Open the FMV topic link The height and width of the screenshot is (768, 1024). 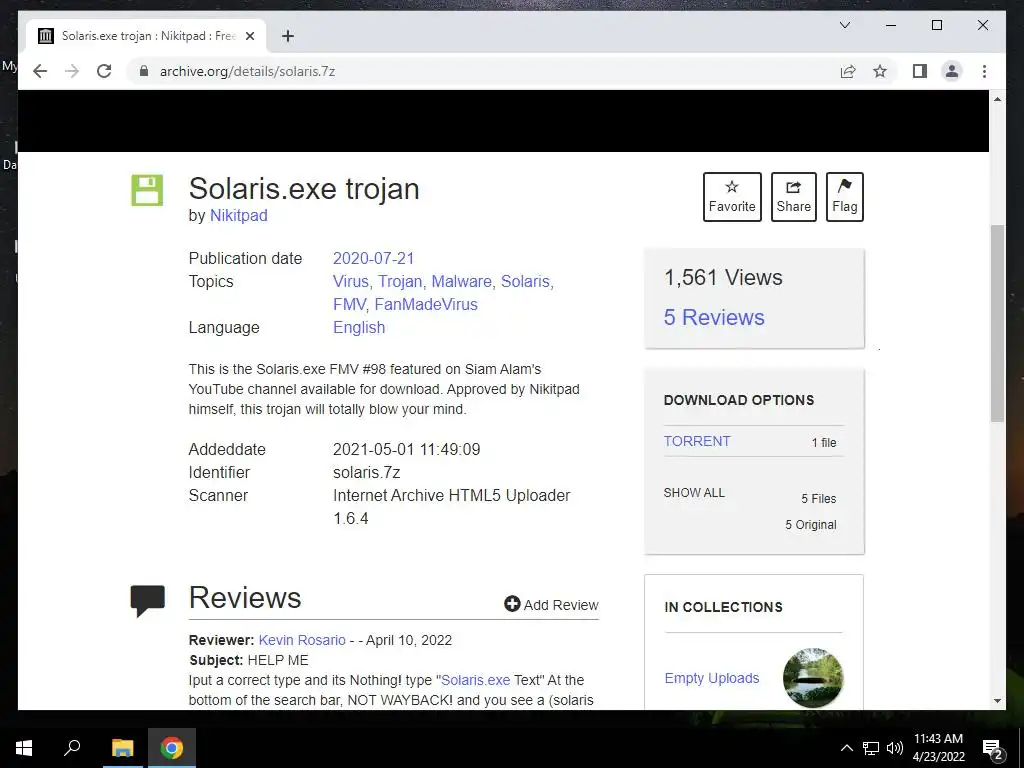click(x=349, y=304)
